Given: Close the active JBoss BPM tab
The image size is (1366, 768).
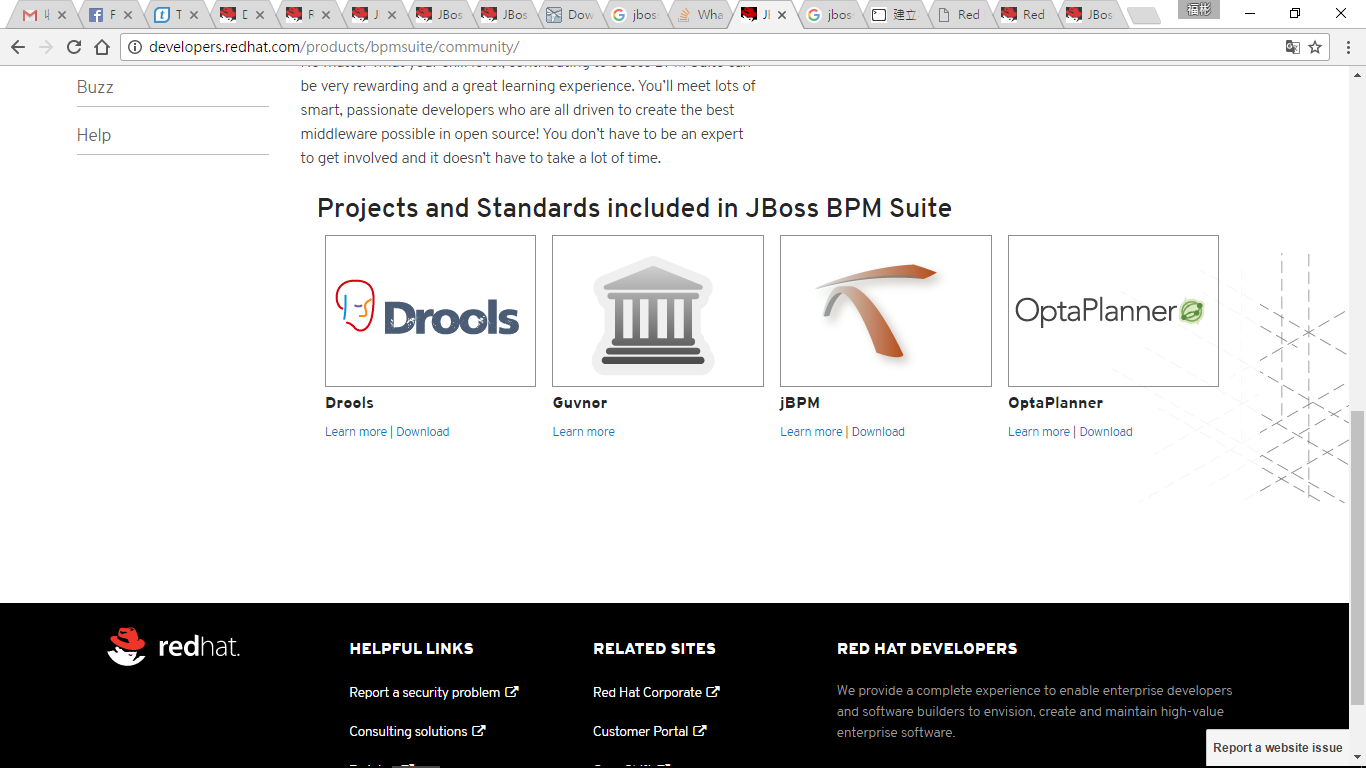Looking at the screenshot, I should (782, 15).
